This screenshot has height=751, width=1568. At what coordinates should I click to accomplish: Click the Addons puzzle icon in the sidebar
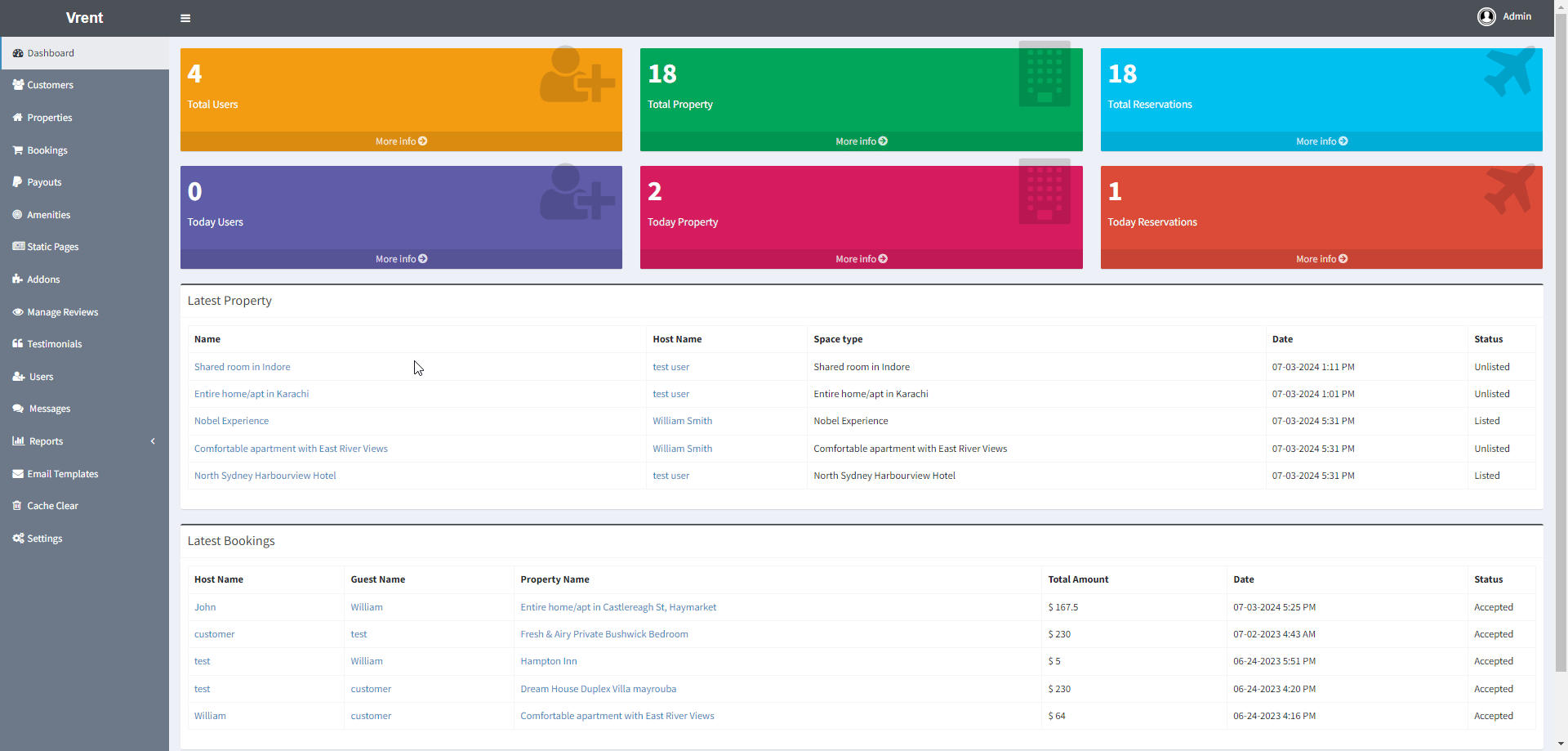[x=18, y=279]
